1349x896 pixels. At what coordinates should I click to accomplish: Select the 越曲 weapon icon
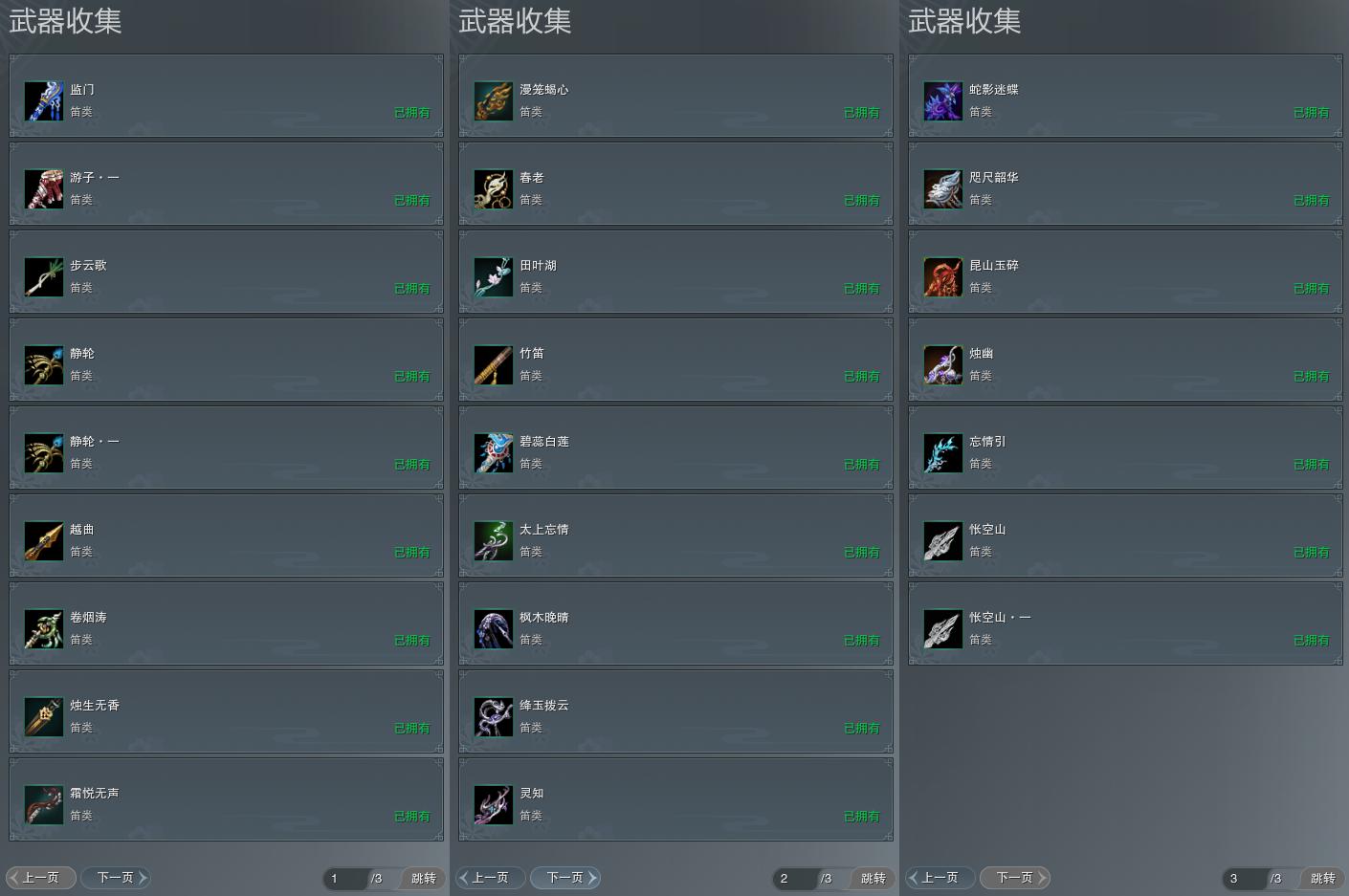coord(44,541)
